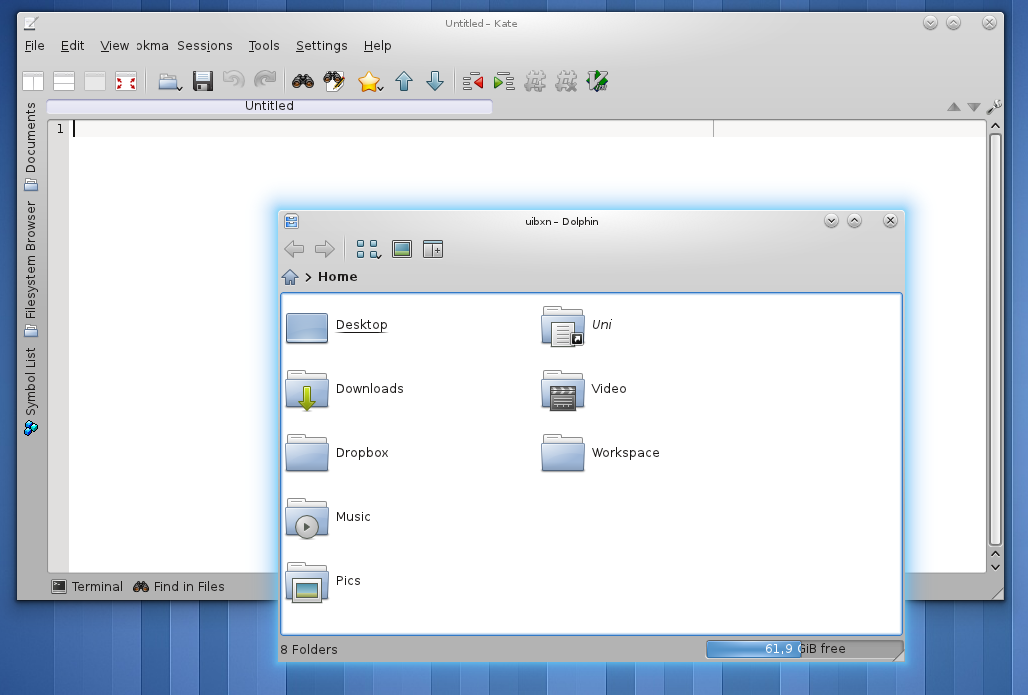The width and height of the screenshot is (1028, 695).
Task: Select the Dropbox folder
Action: (x=337, y=453)
